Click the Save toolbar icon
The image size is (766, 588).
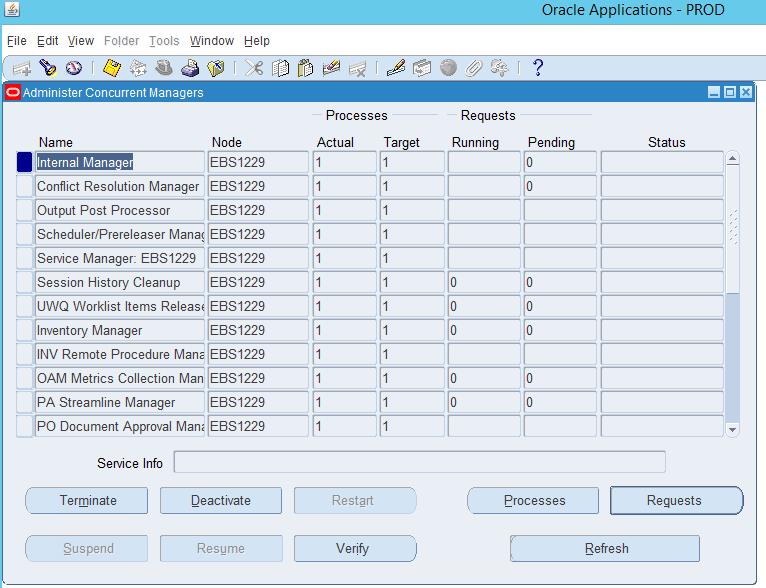pos(112,68)
